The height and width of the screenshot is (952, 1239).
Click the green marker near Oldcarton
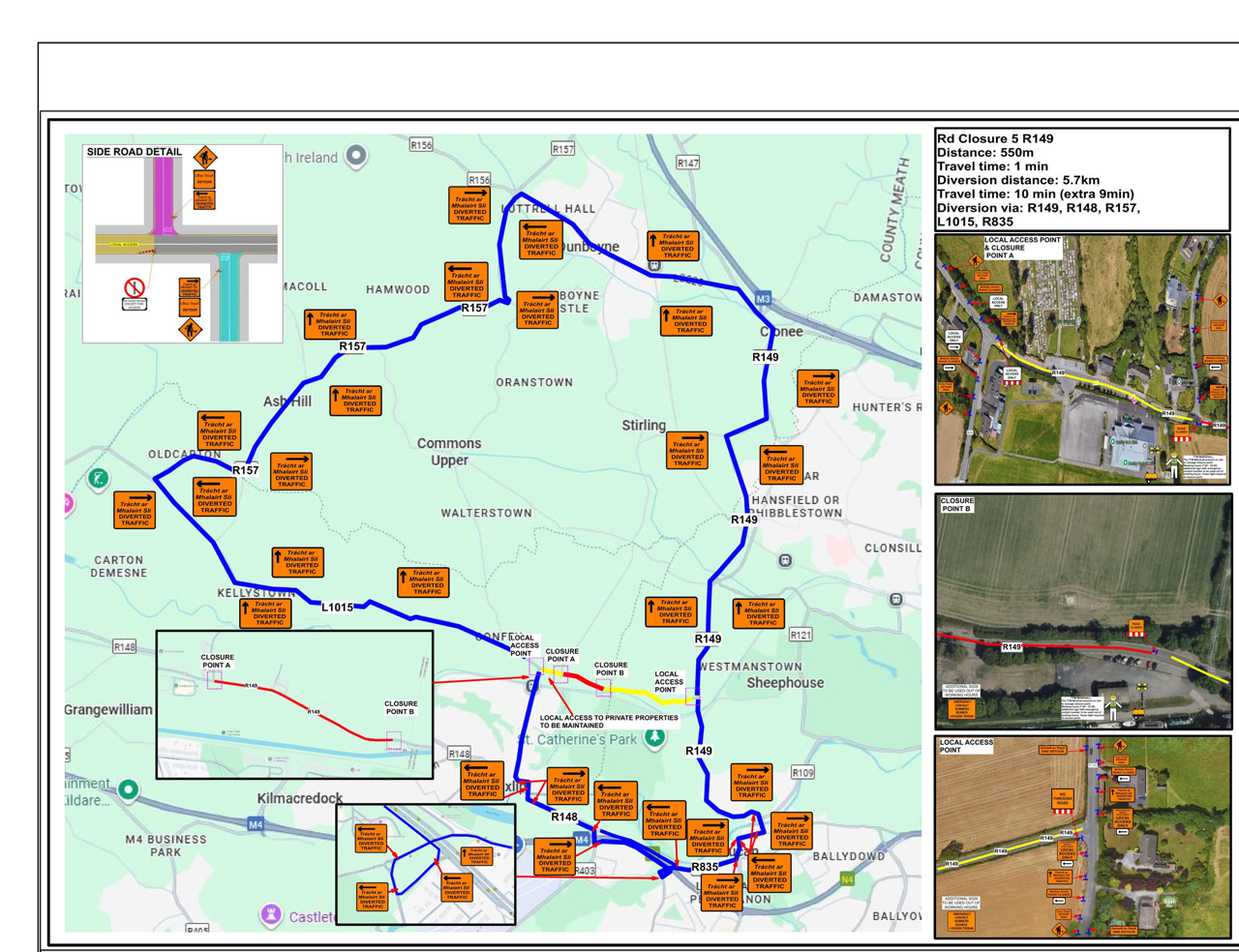(x=98, y=479)
